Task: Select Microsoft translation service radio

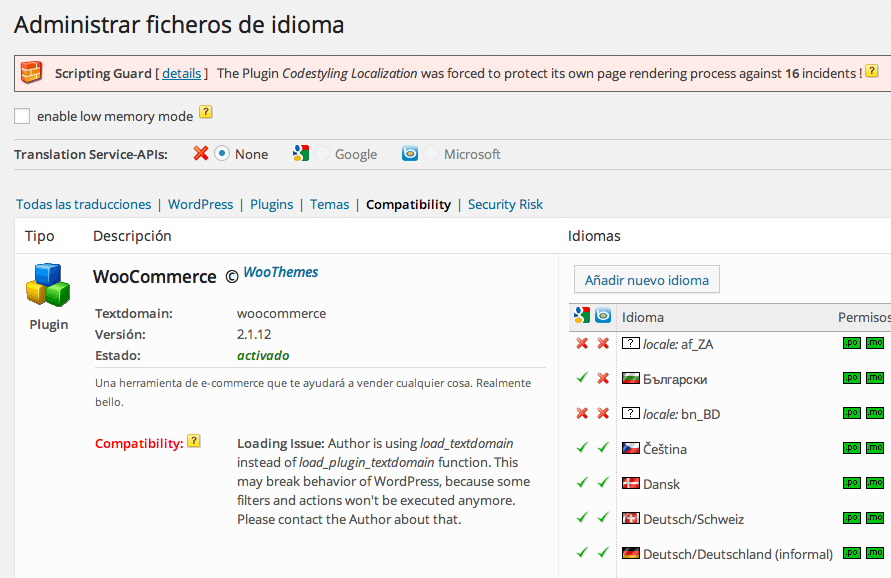Action: (x=431, y=153)
